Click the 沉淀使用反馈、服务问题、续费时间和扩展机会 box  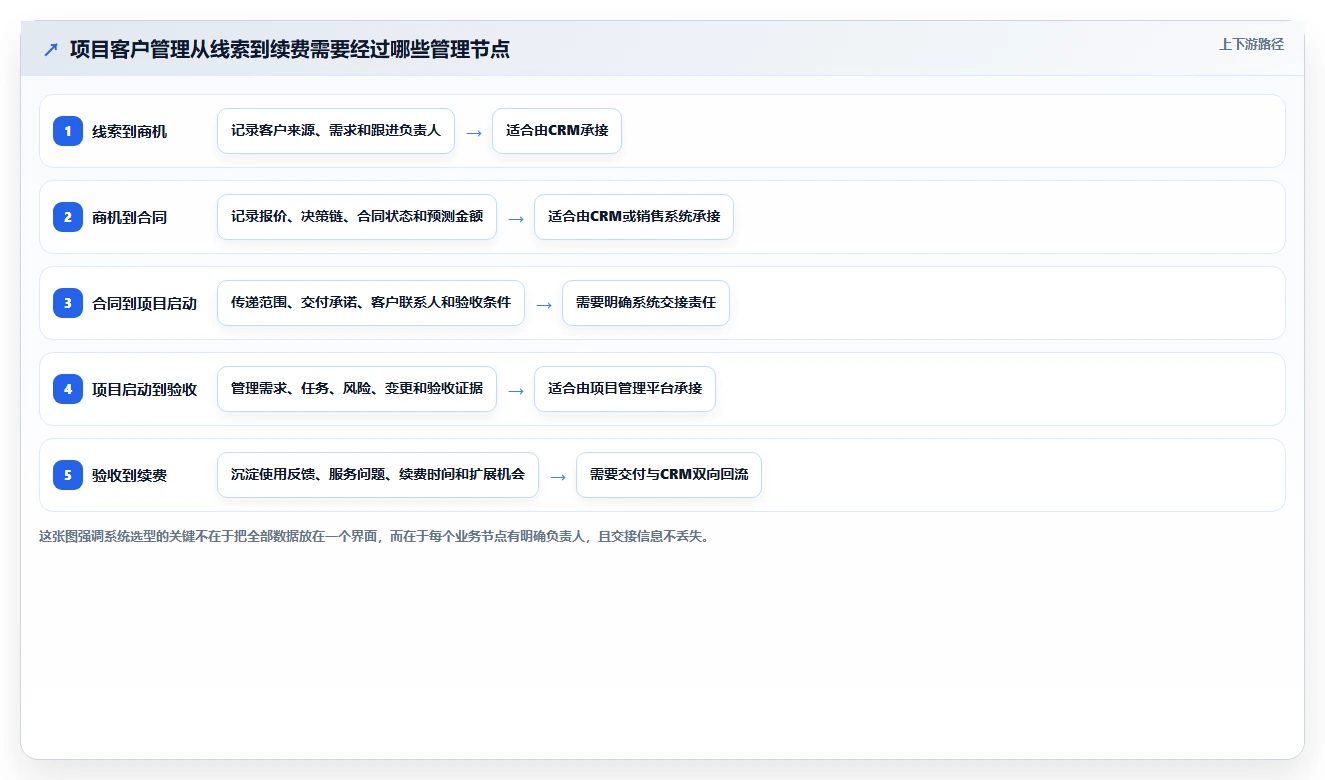tap(378, 475)
